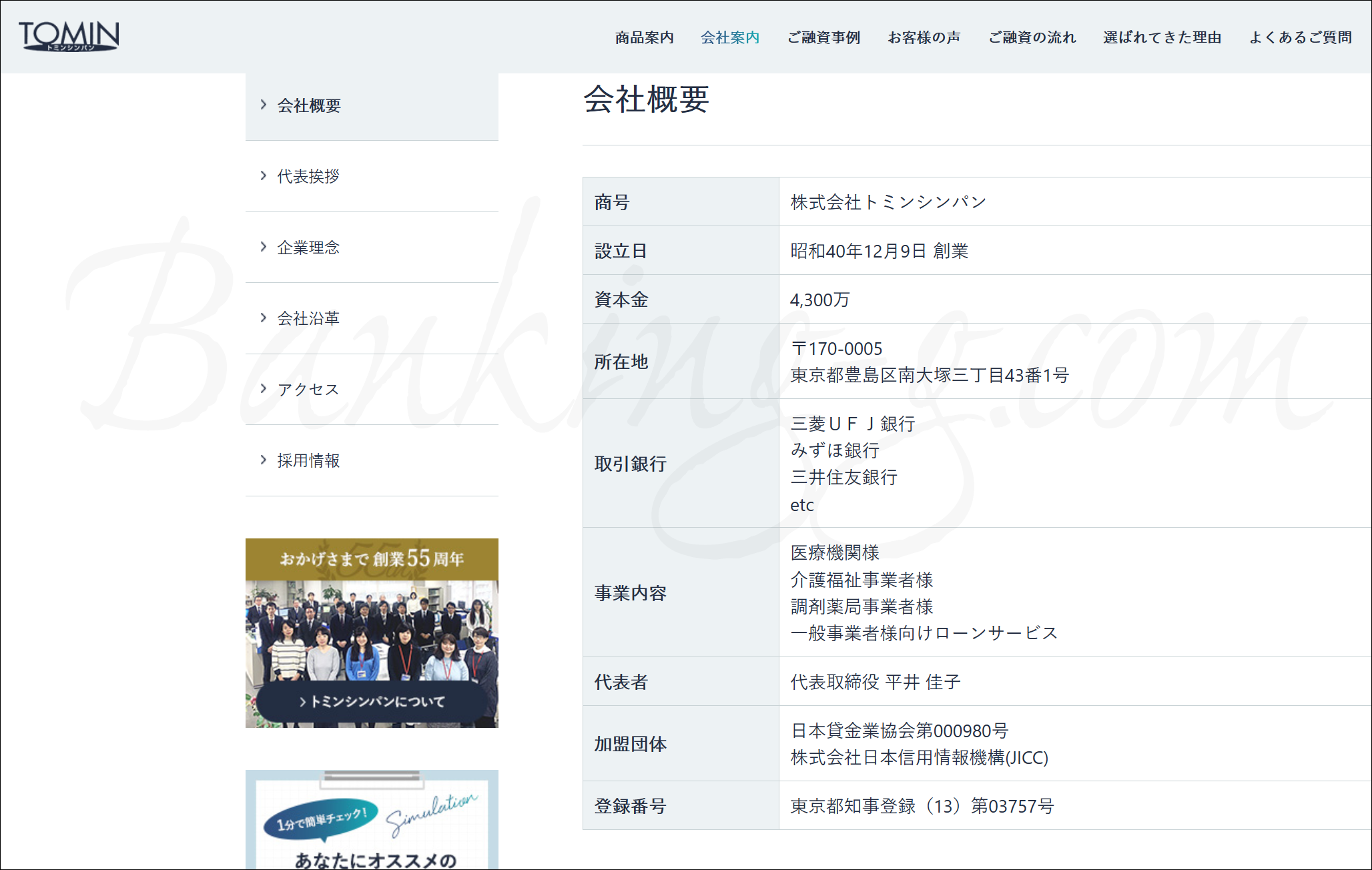Screen dimensions: 1372x870
Task: Open the 代表挨拶 sidebar link
Action: click(x=372, y=176)
